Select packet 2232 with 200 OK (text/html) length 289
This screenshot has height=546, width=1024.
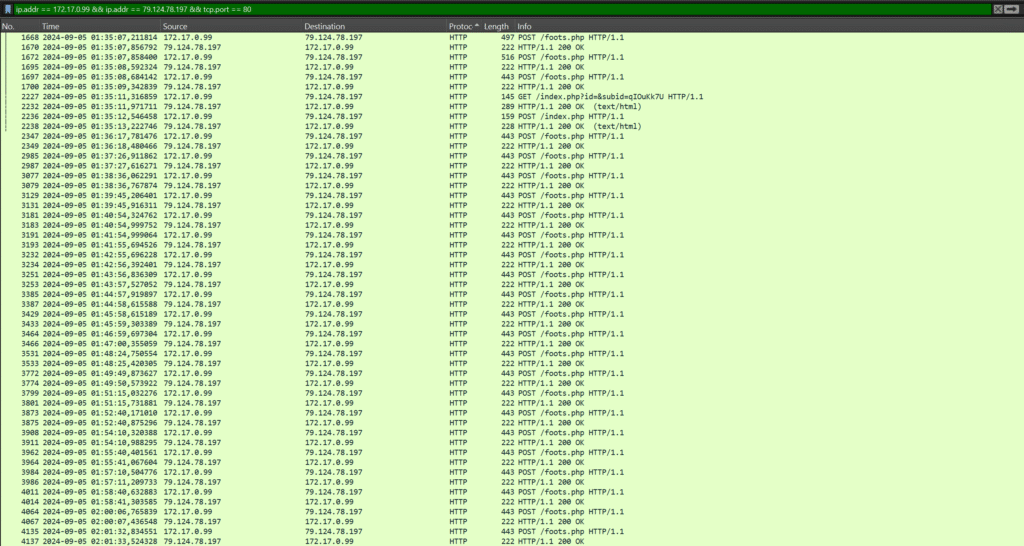[x=512, y=106]
